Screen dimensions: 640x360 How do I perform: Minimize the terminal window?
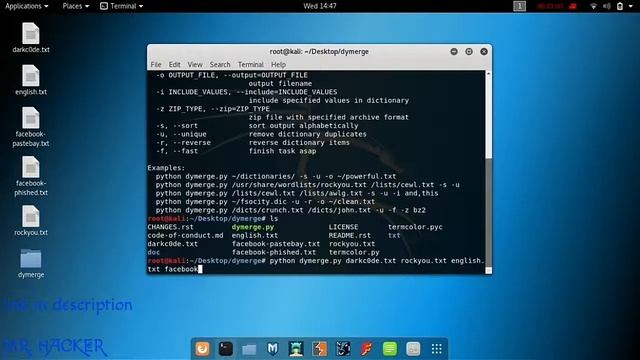pos(454,51)
